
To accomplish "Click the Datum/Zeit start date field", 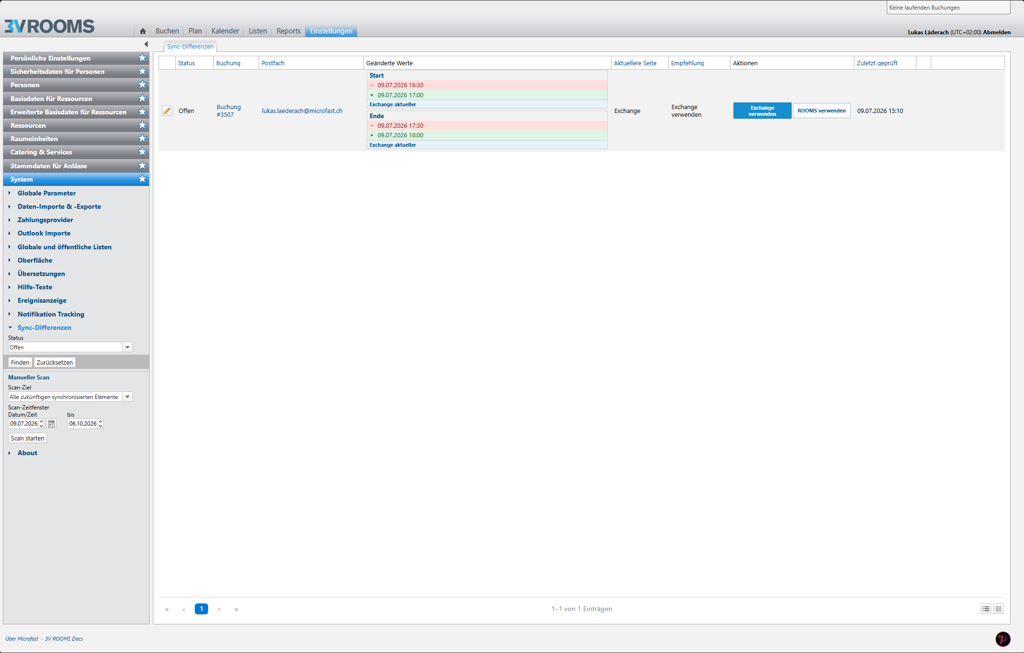I will [24, 424].
